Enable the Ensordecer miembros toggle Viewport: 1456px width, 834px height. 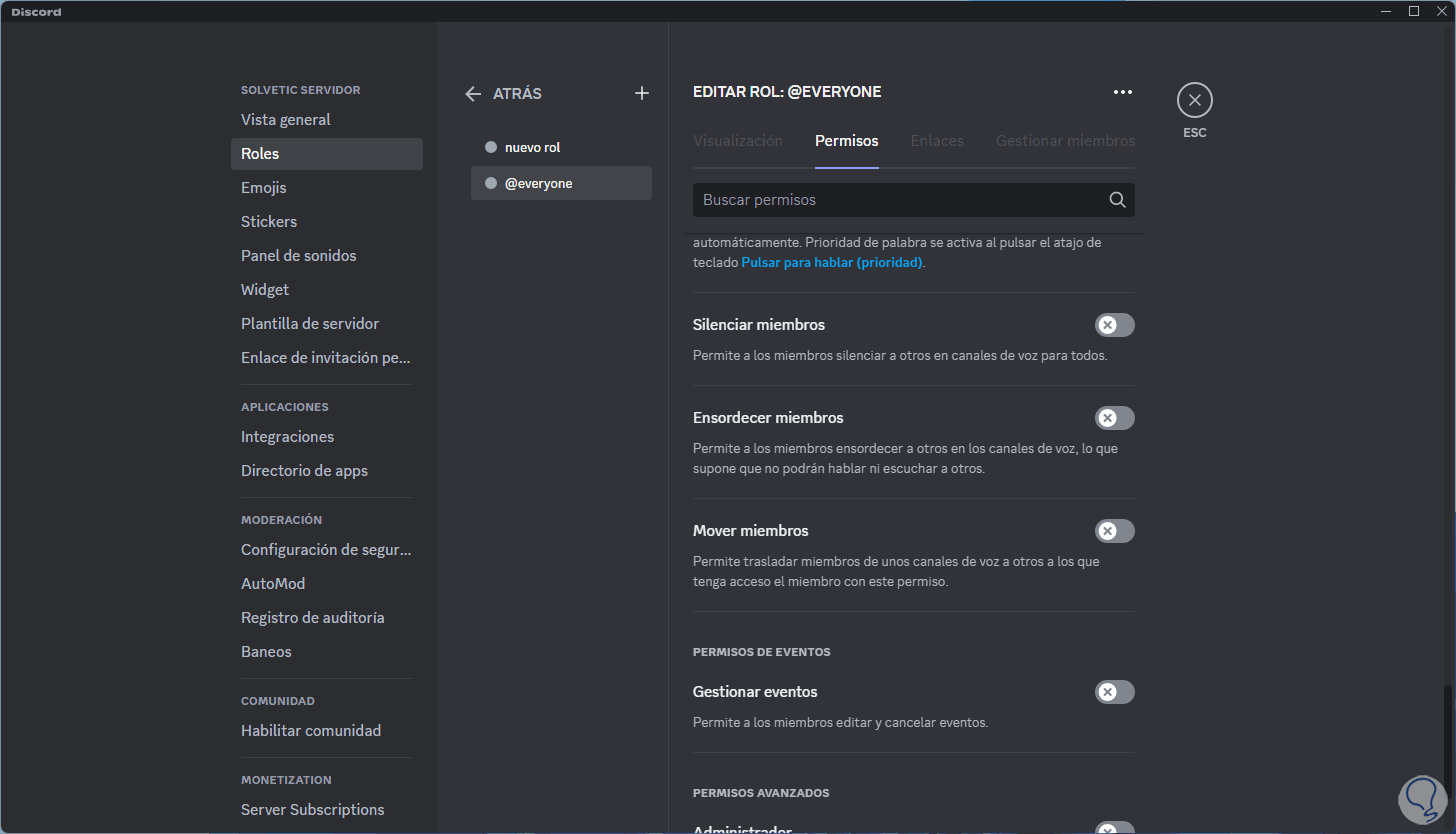[x=1114, y=418]
